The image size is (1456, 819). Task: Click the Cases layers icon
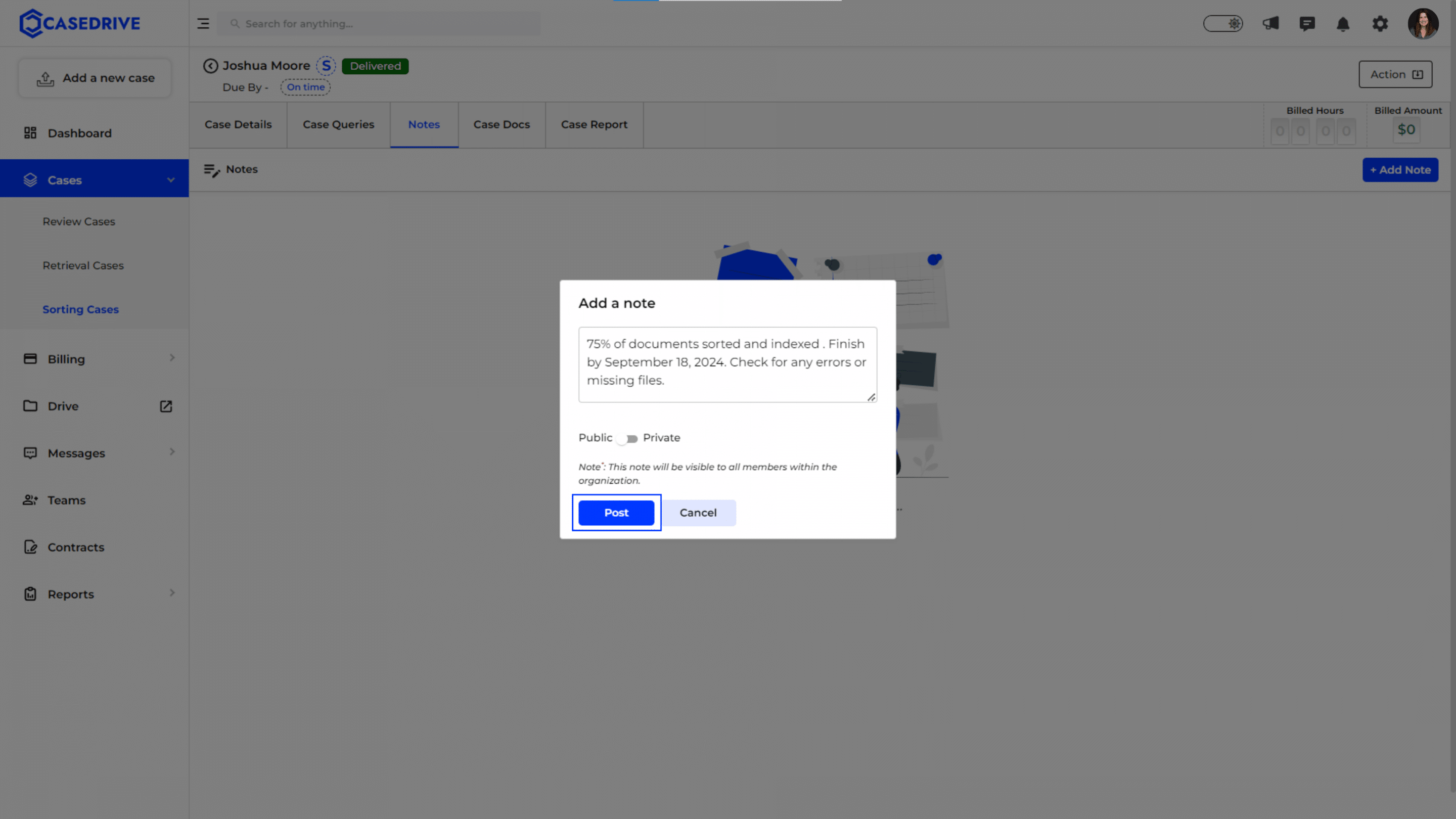pyautogui.click(x=30, y=180)
